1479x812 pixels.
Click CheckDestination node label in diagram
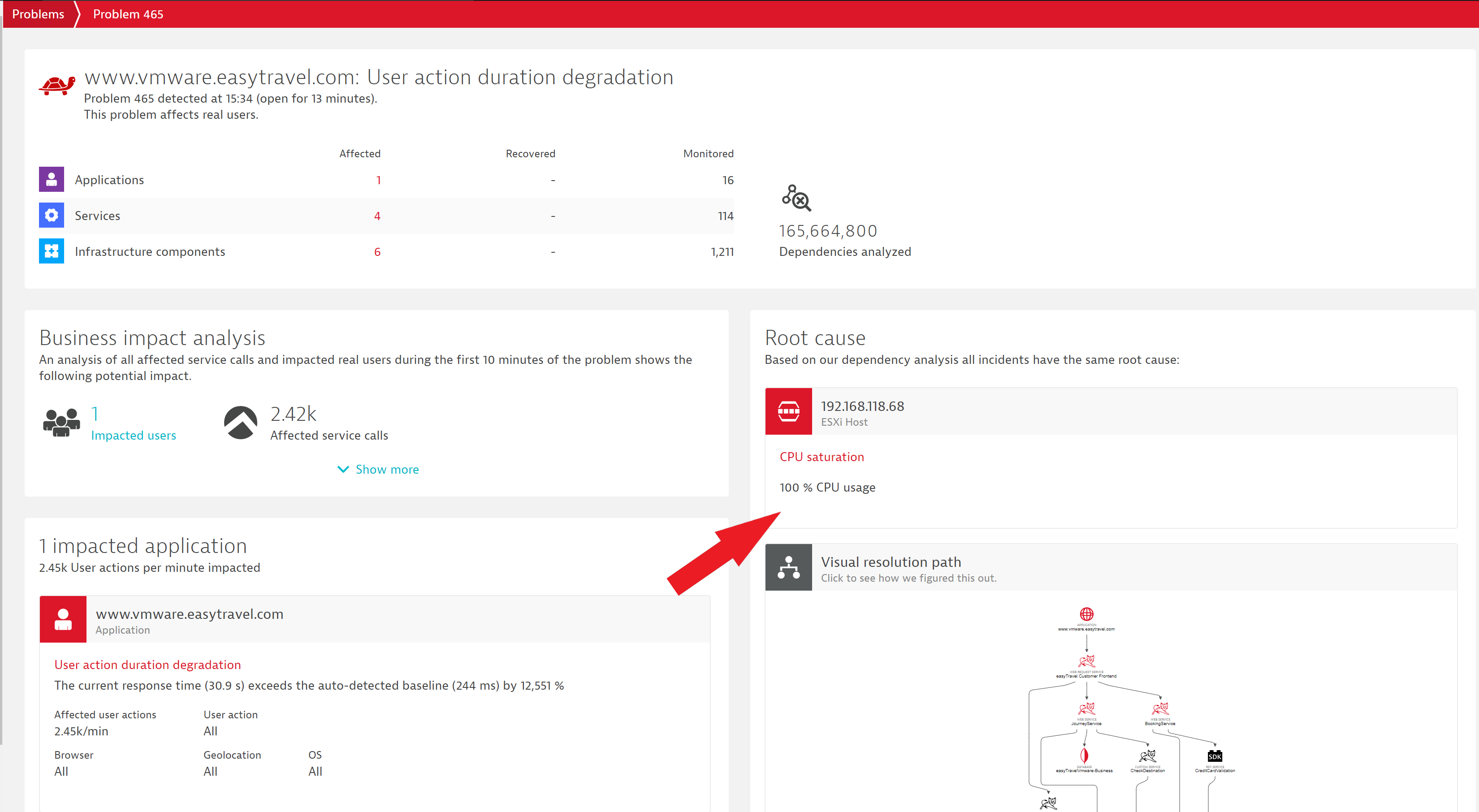1148,771
